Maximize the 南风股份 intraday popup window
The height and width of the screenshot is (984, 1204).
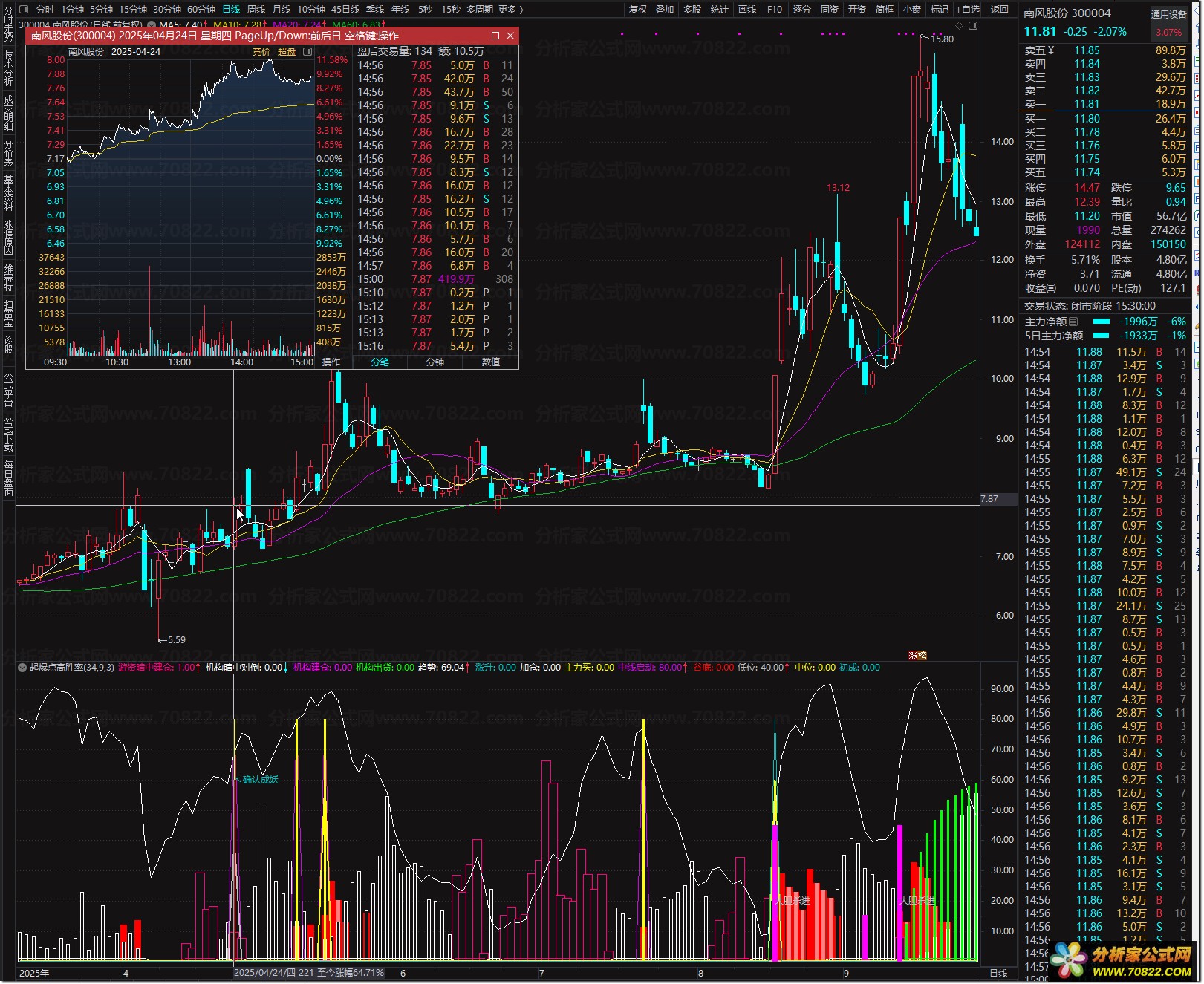tap(495, 36)
